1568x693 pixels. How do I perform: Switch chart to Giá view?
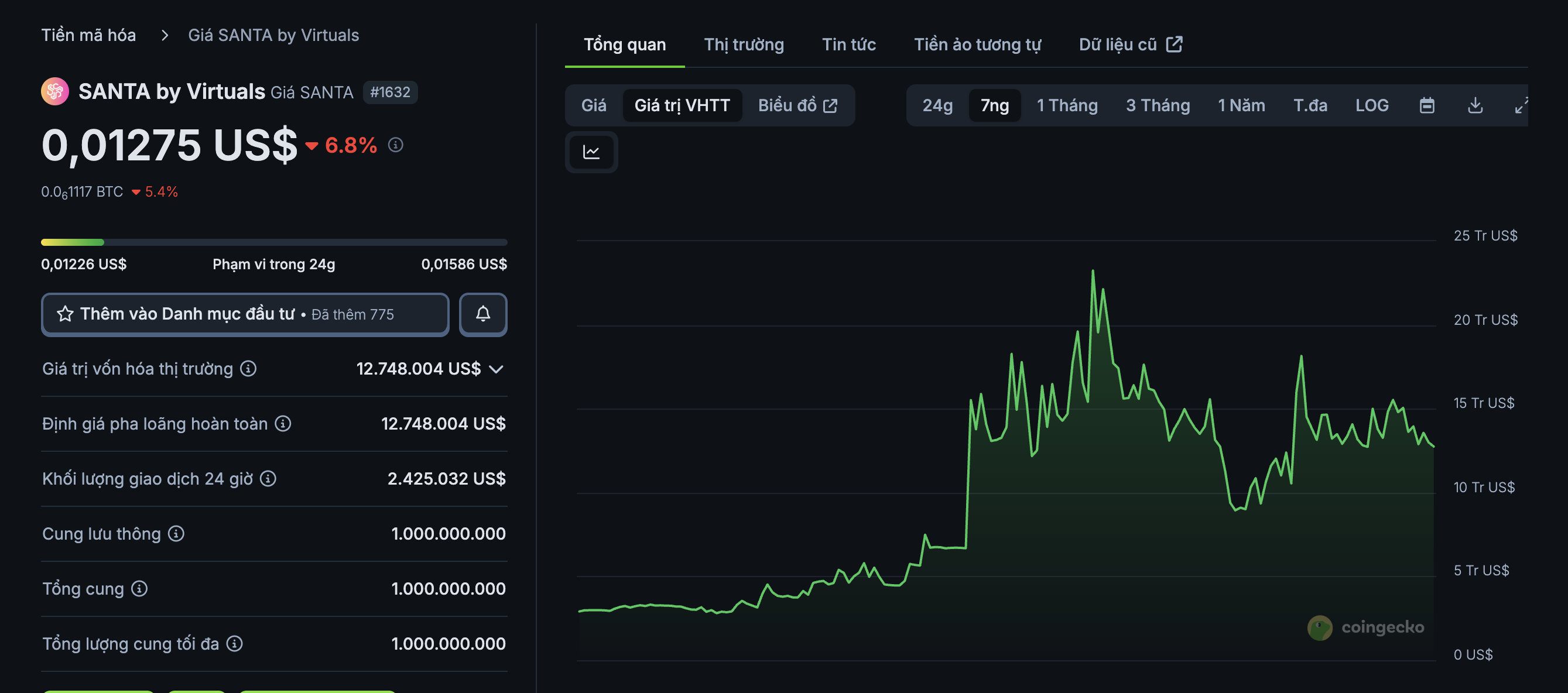(594, 105)
